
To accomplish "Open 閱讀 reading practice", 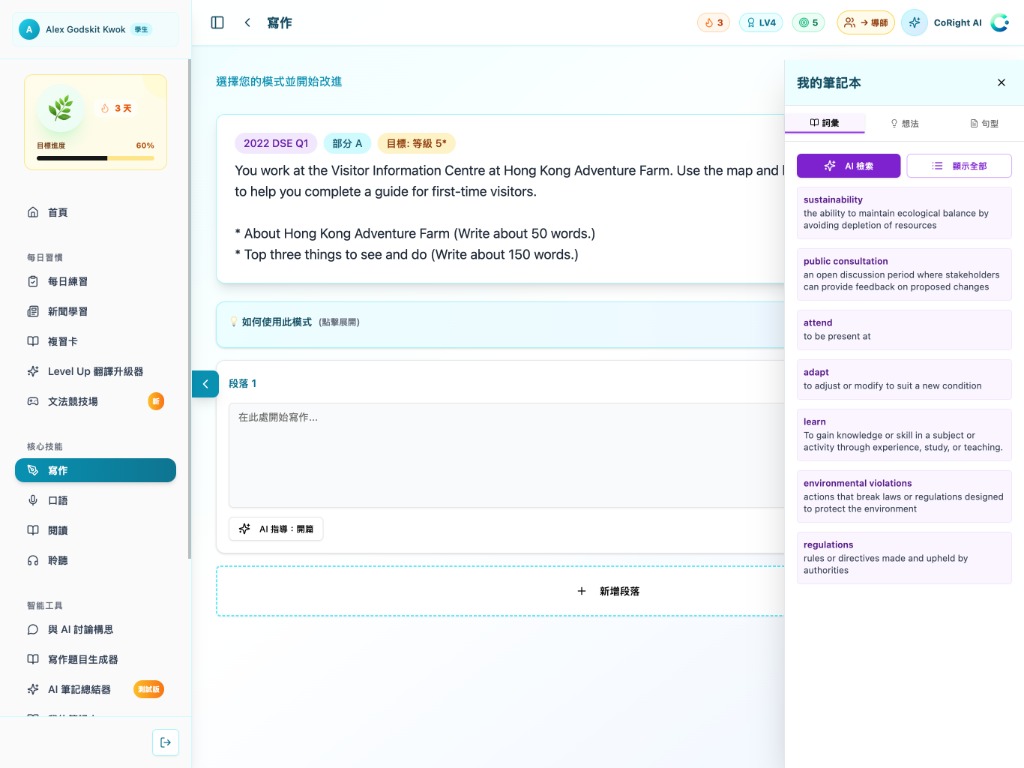I will click(x=95, y=530).
